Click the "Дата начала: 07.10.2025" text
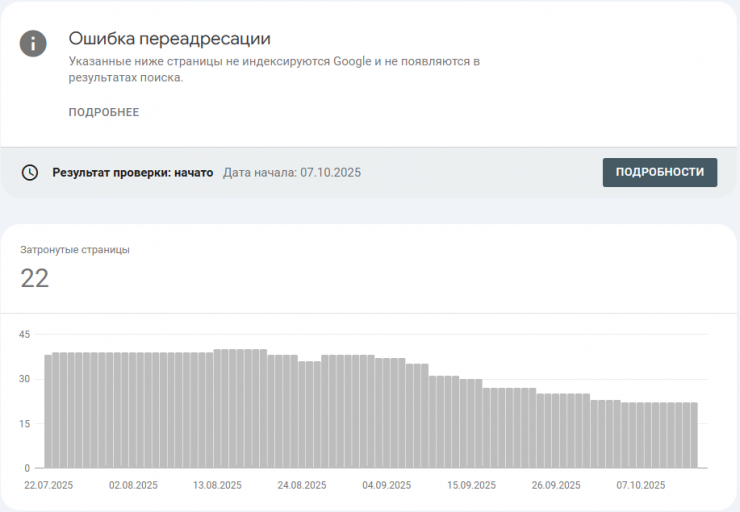 click(x=291, y=172)
